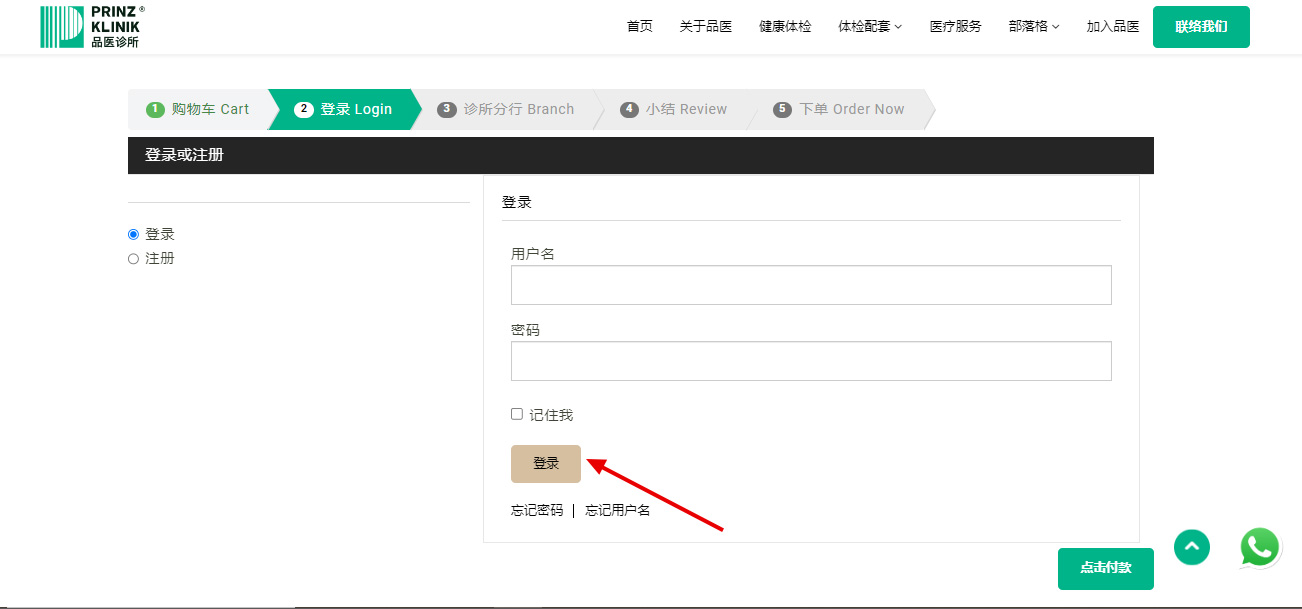Image resolution: width=1302 pixels, height=609 pixels.
Task: Expand the 部落格 dropdown menu
Action: (x=1033, y=27)
